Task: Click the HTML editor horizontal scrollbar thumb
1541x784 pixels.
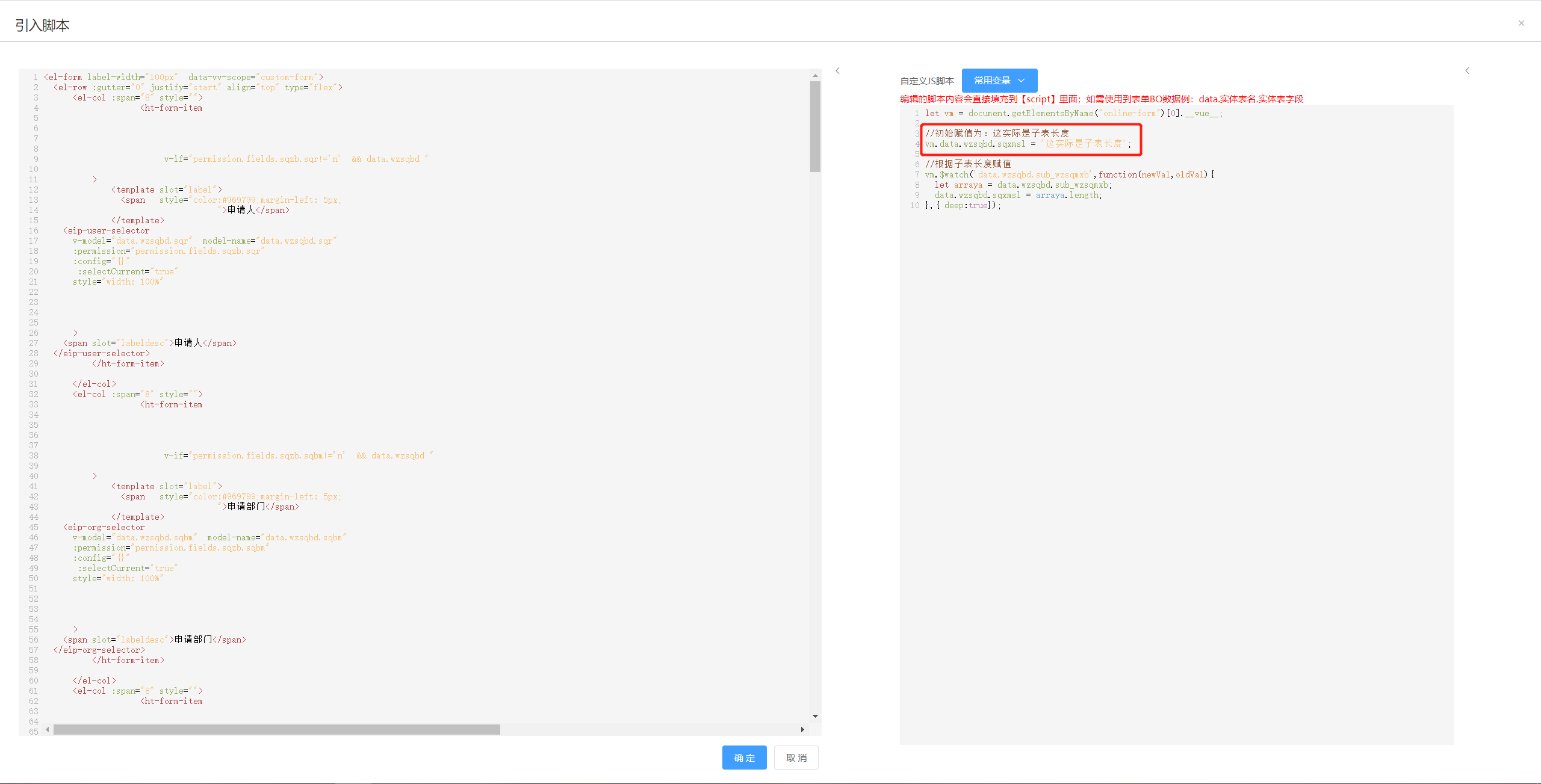Action: click(x=277, y=729)
